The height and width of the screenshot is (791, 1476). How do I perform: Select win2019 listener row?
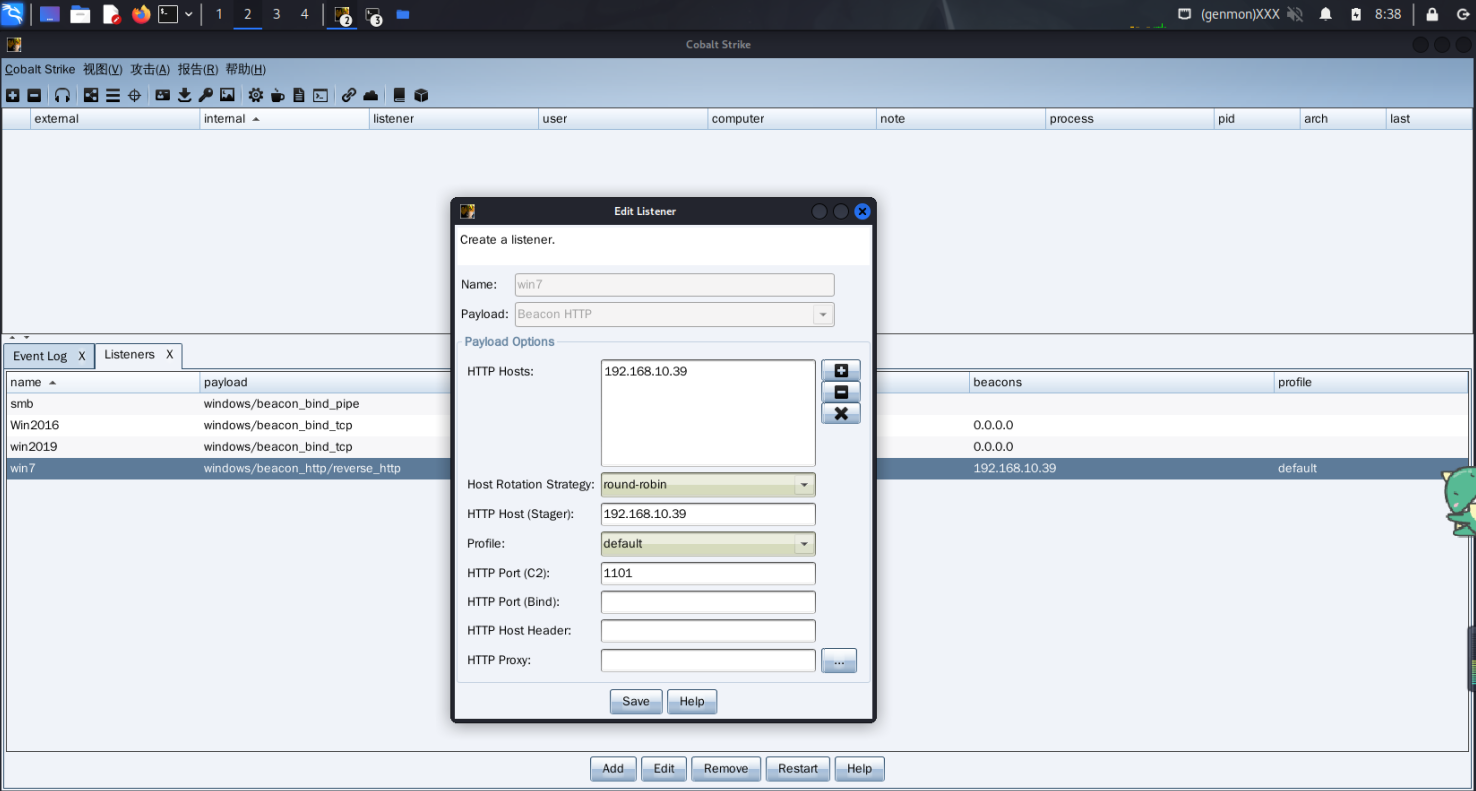pyautogui.click(x=737, y=447)
